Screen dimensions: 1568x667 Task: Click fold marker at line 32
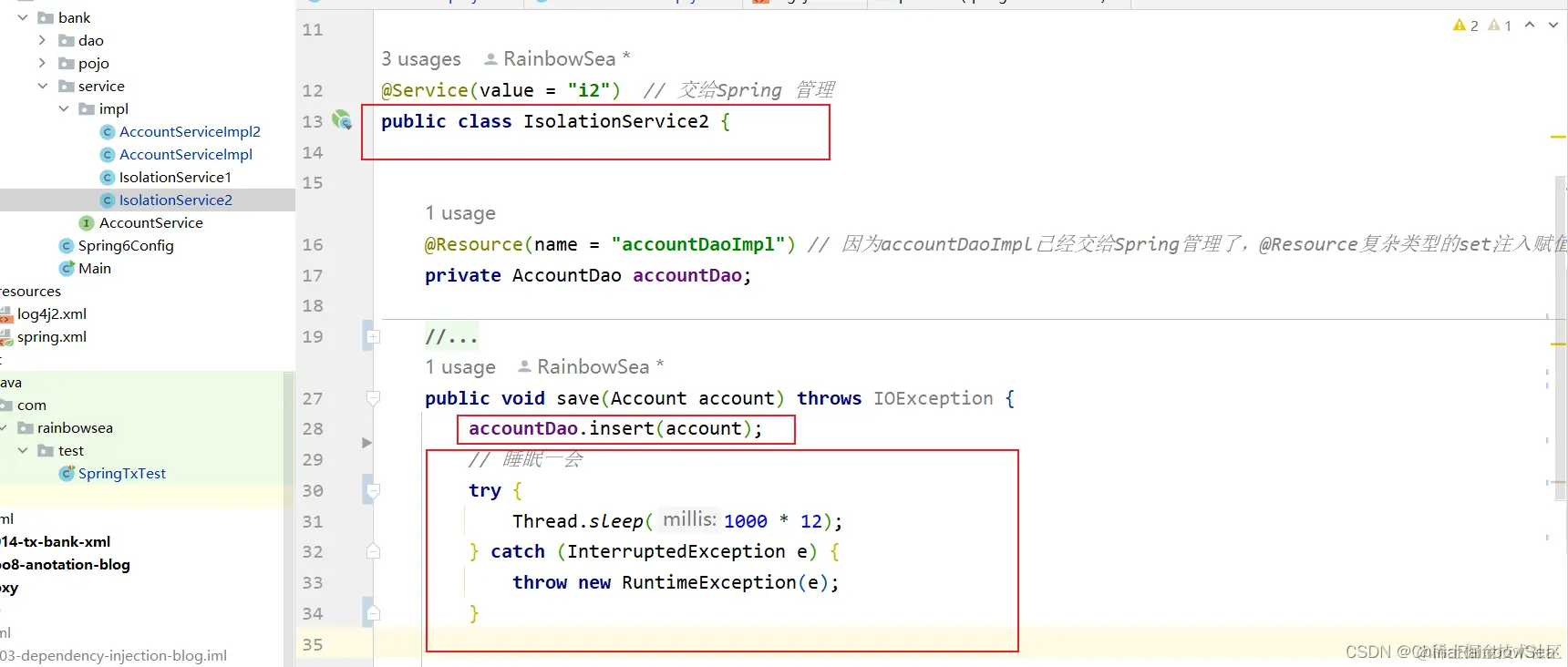pos(373,551)
